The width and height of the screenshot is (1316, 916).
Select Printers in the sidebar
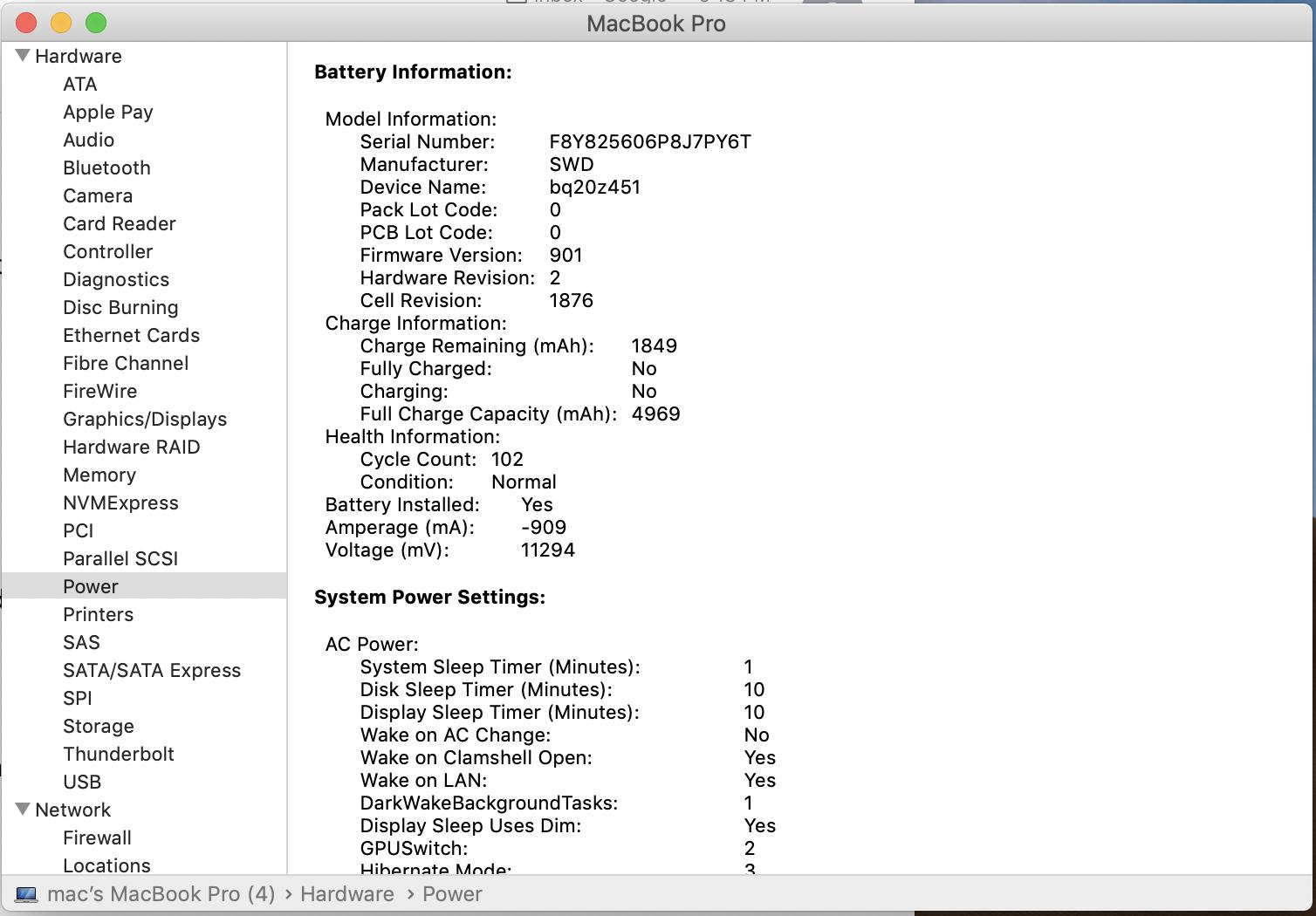coord(99,614)
